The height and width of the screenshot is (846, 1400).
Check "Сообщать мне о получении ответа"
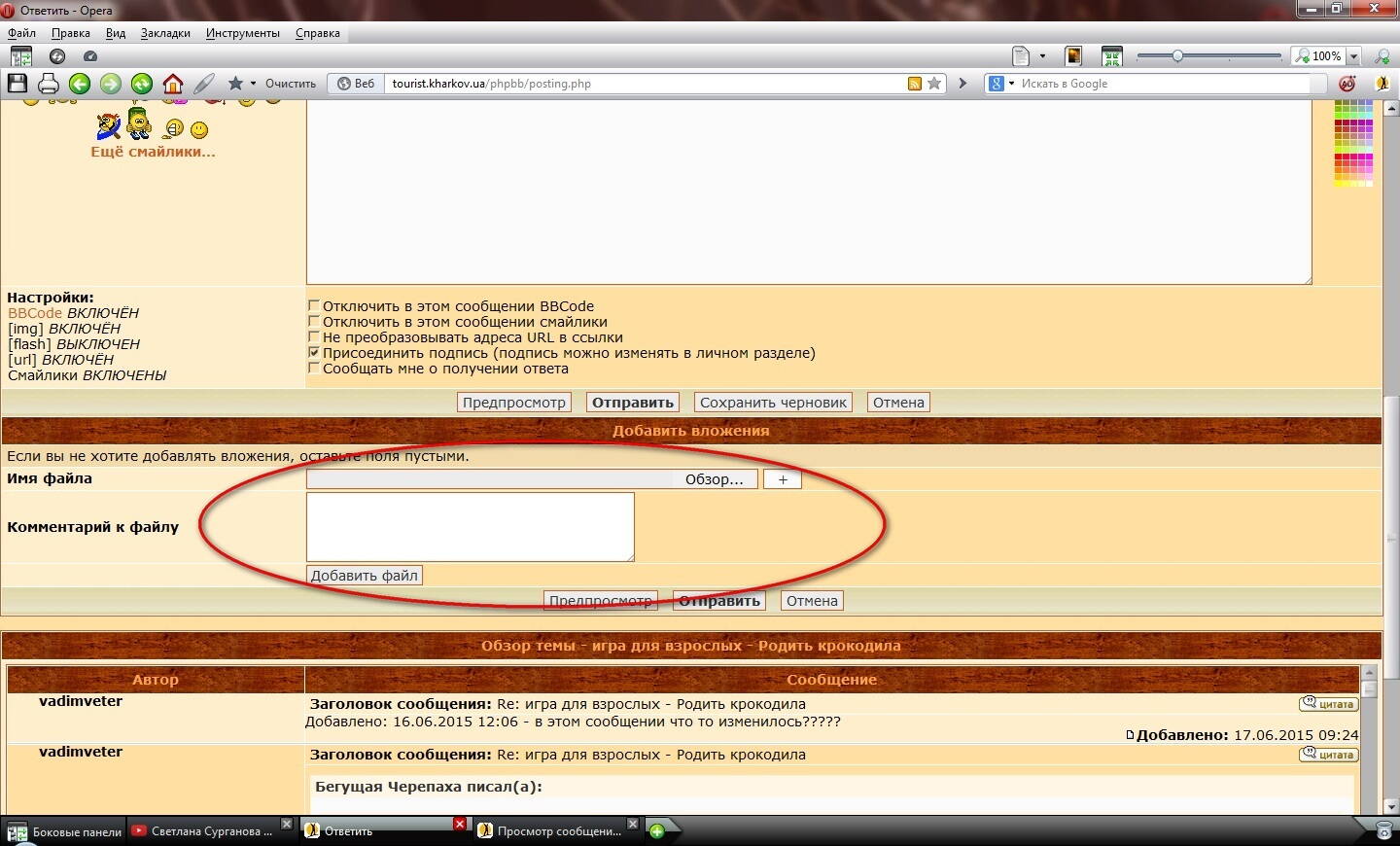314,368
